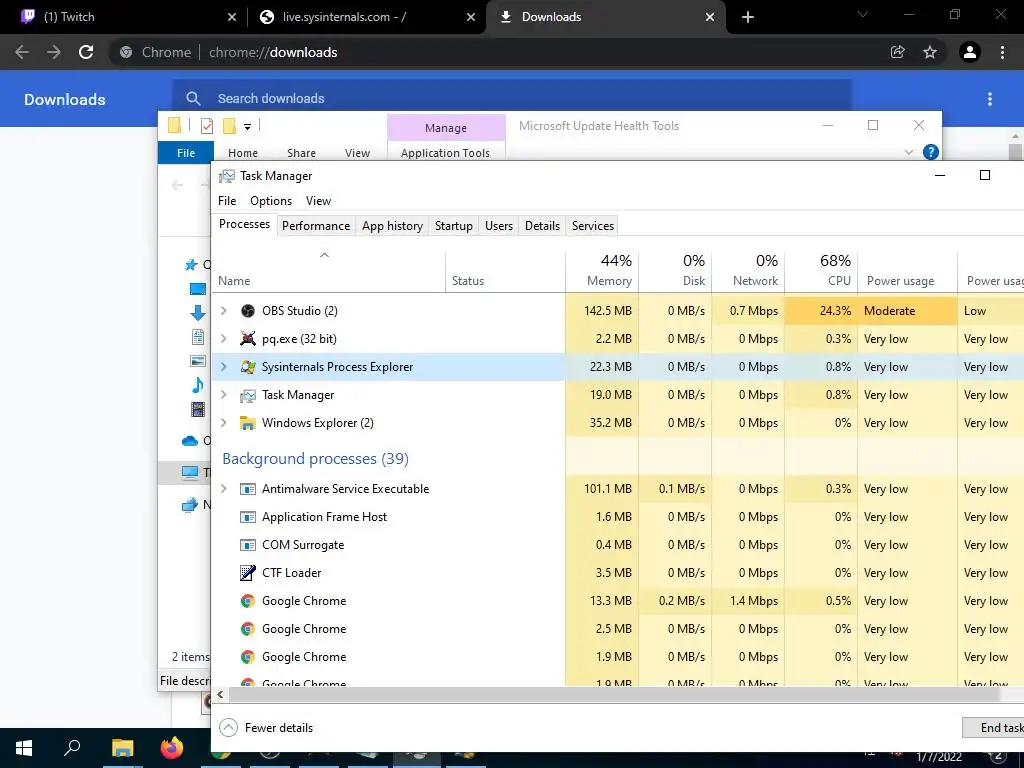Screen dimensions: 1024x768
Task: Sort processes by Name column header
Action: (328, 271)
